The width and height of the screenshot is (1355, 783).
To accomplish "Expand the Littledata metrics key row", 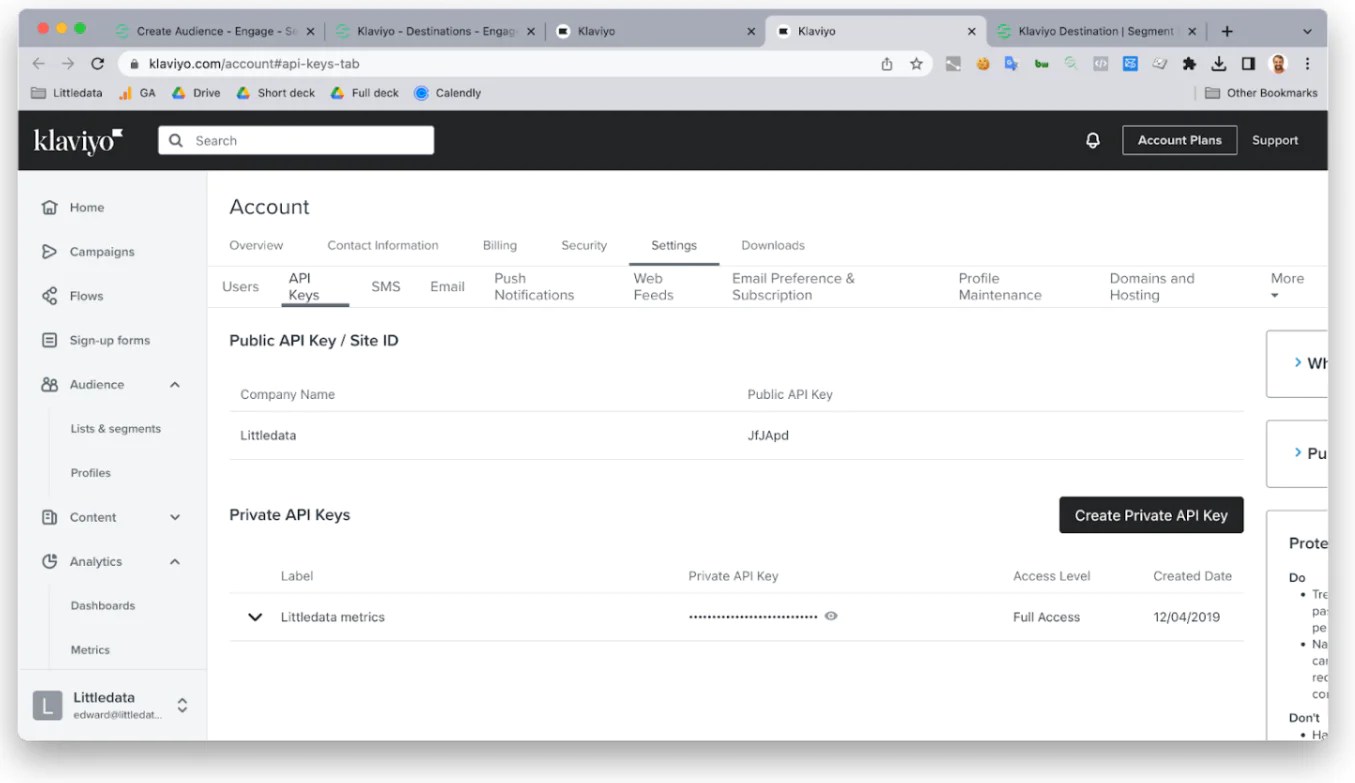I will click(255, 617).
